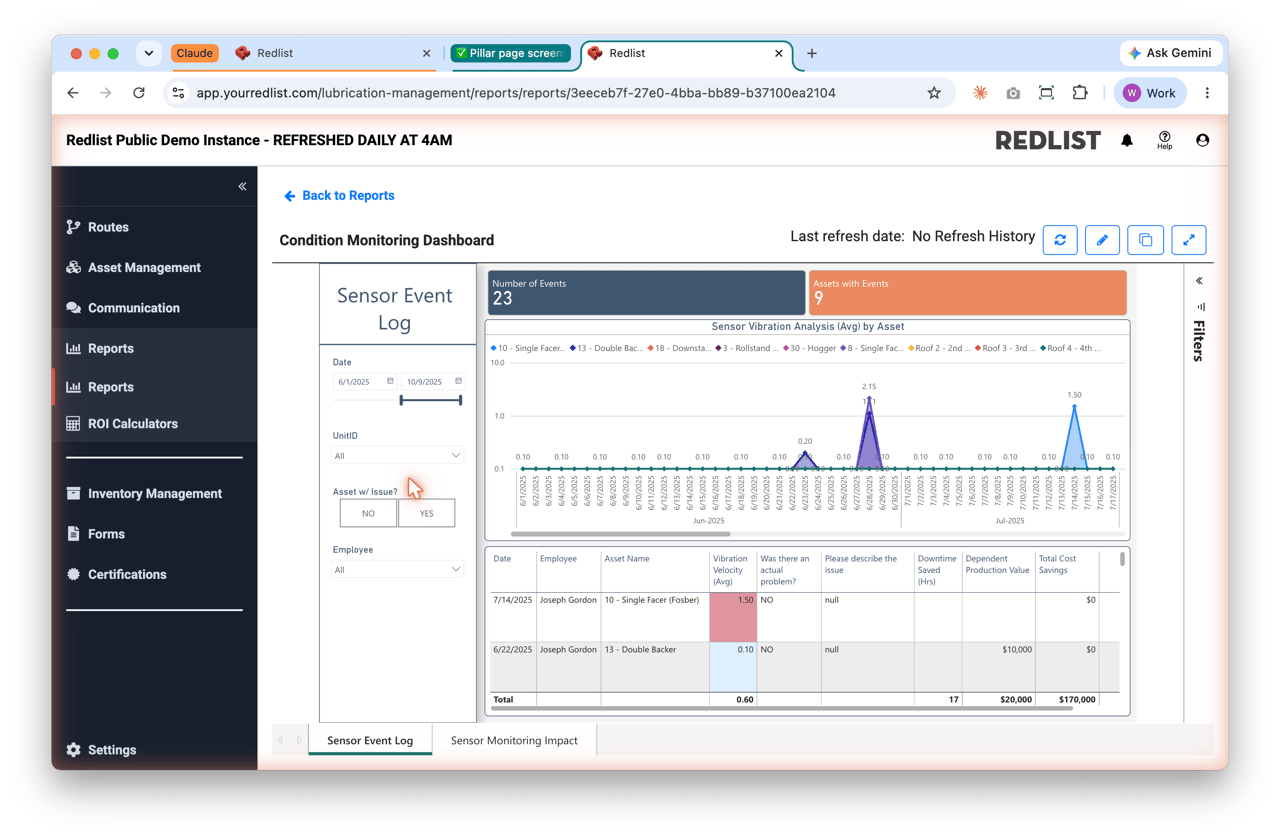Click the left handle of the date slider

coord(401,400)
